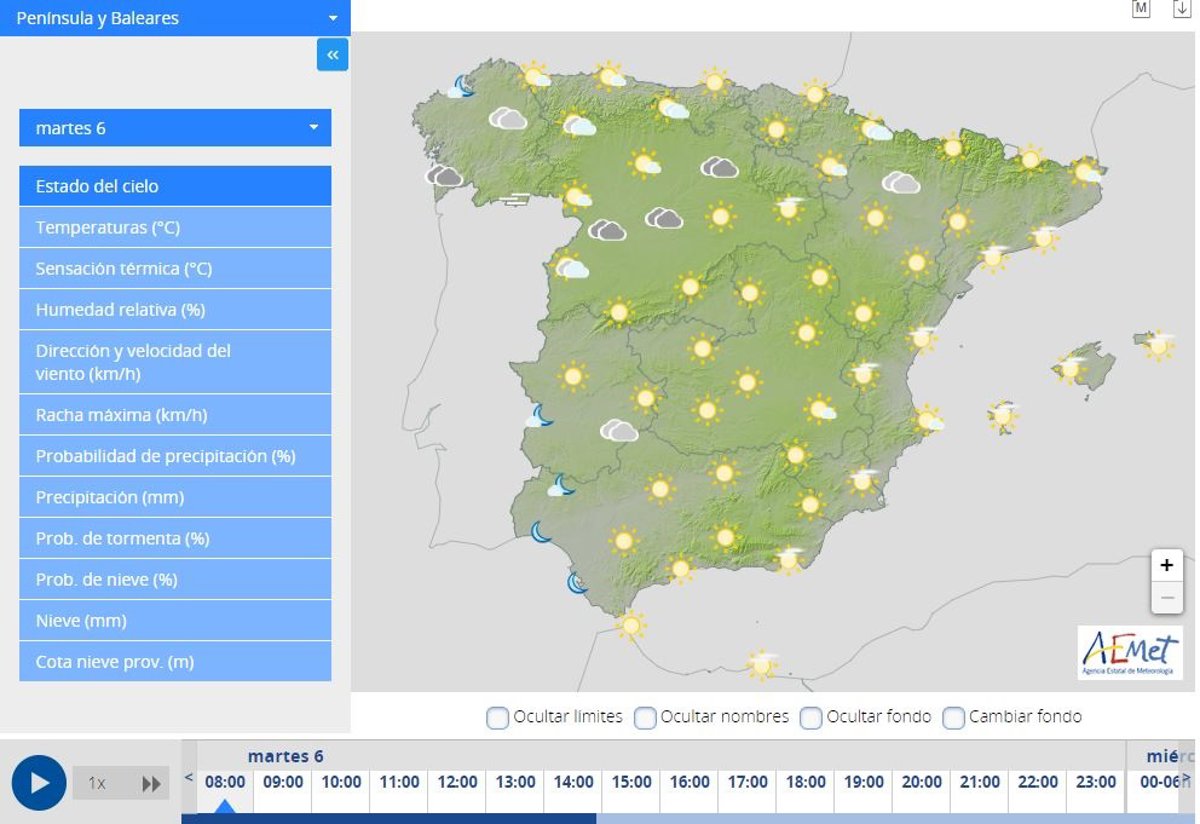Toggle the Ocultar nombres checkbox
Viewport: 1200px width, 824px height.
click(645, 717)
